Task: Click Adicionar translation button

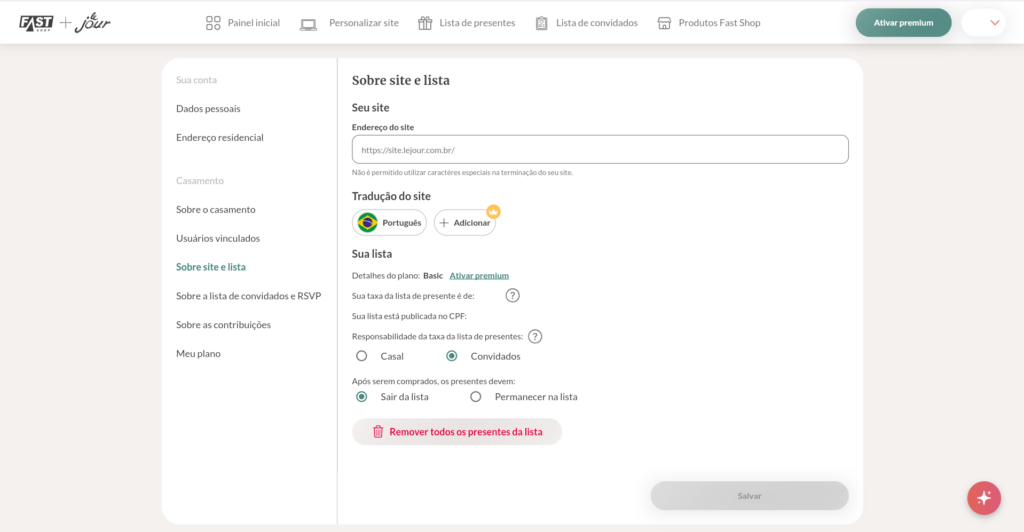Action: coord(465,223)
